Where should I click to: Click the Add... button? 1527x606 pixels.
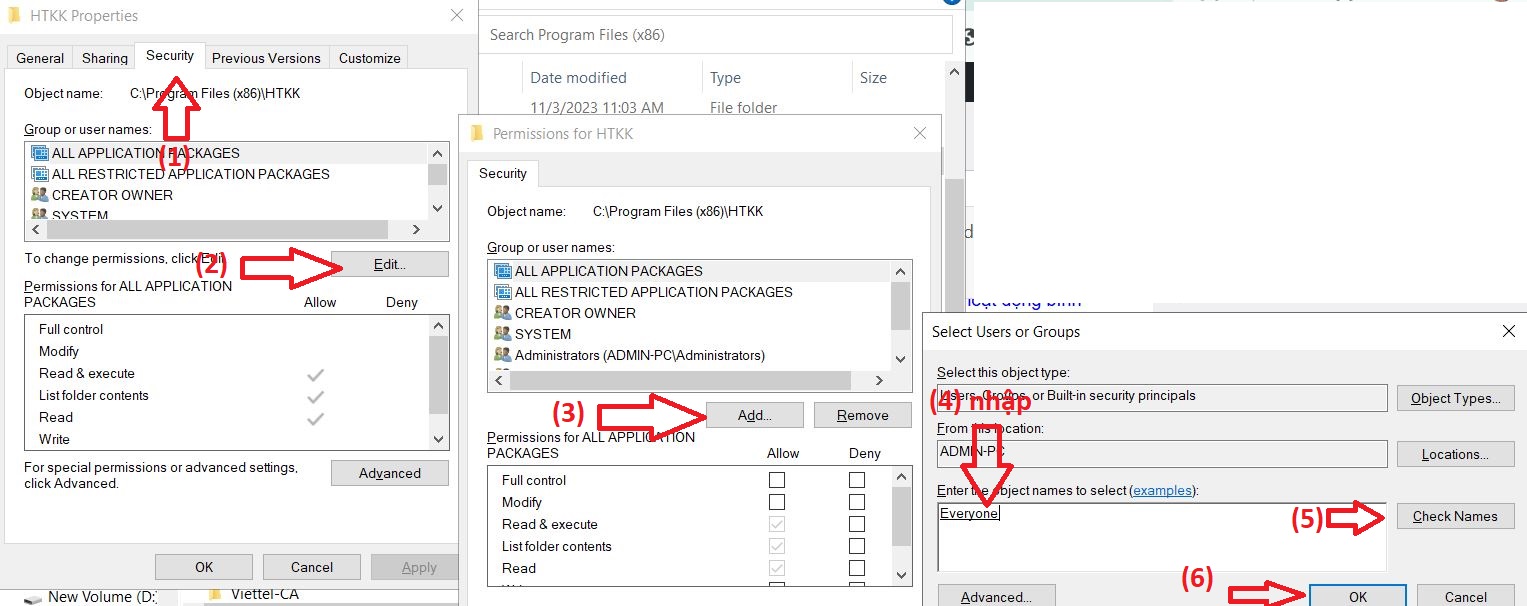point(754,415)
